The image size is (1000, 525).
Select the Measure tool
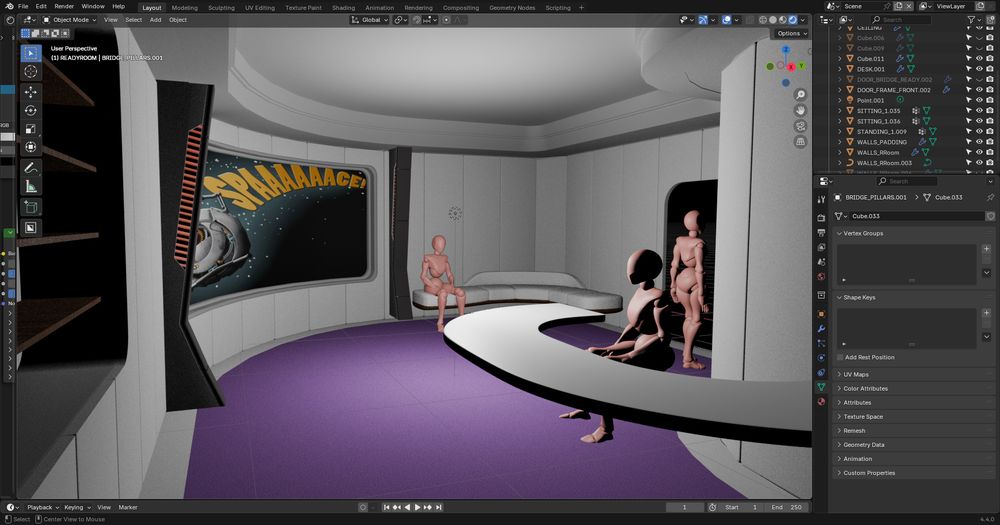coord(31,186)
